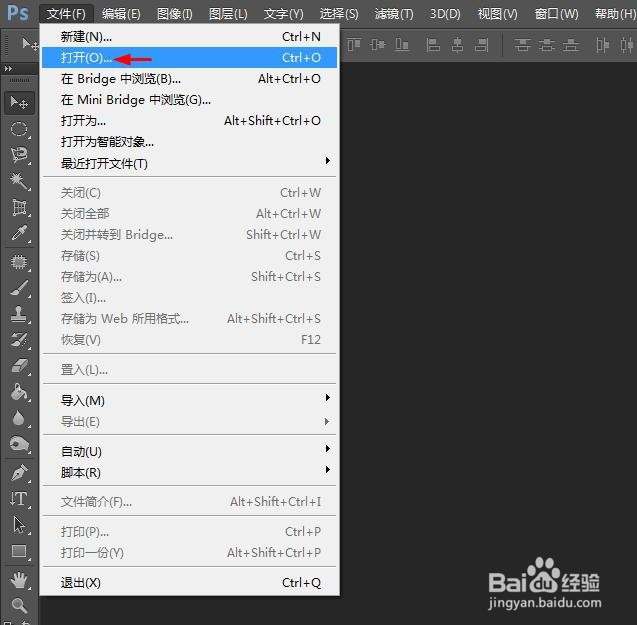
Task: Choose 在 Bridge 中浏览(B)... entry
Action: pyautogui.click(x=189, y=78)
